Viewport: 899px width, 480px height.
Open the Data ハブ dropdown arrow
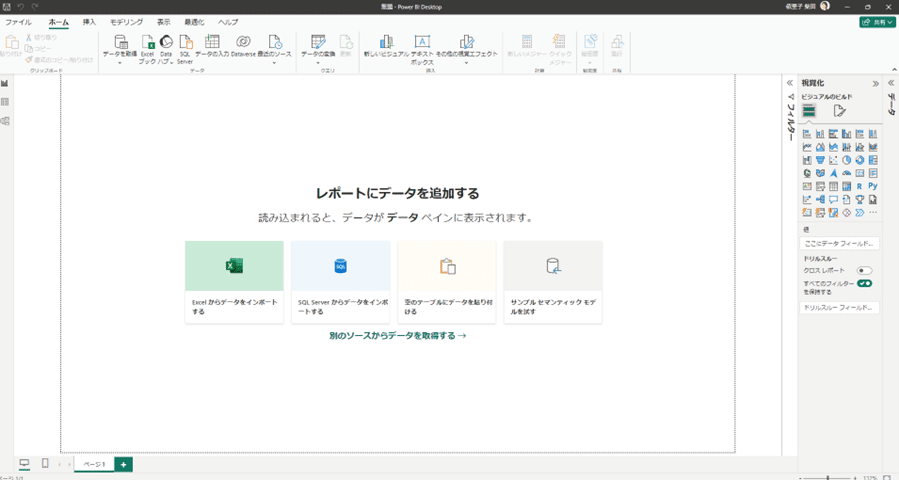[171, 62]
